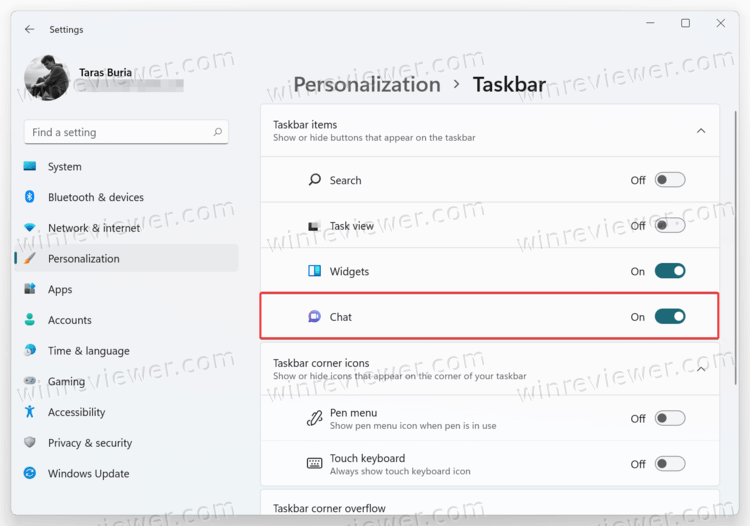
Task: Open Accessibility settings category
Action: click(126, 412)
